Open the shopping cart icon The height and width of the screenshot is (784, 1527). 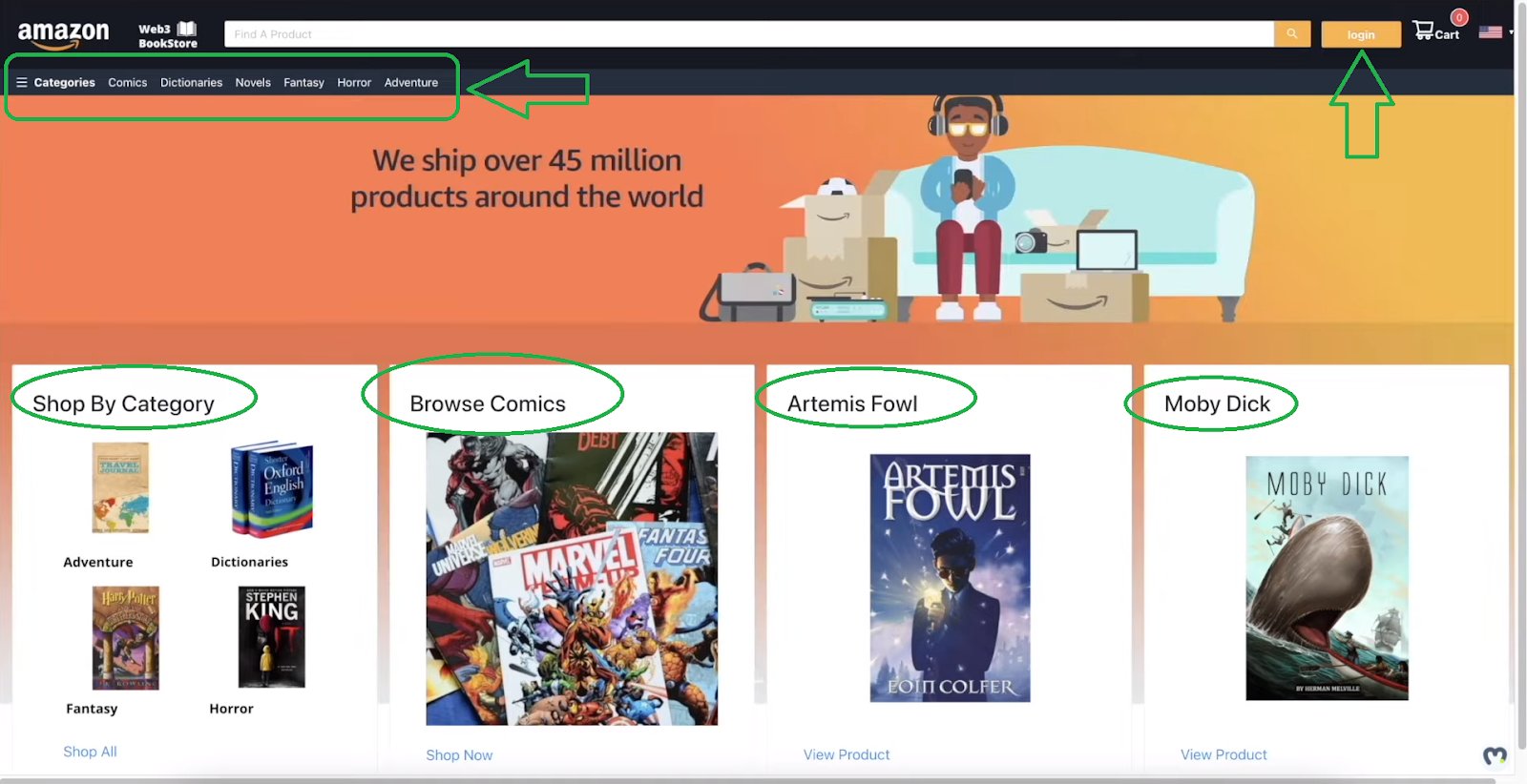1423,31
